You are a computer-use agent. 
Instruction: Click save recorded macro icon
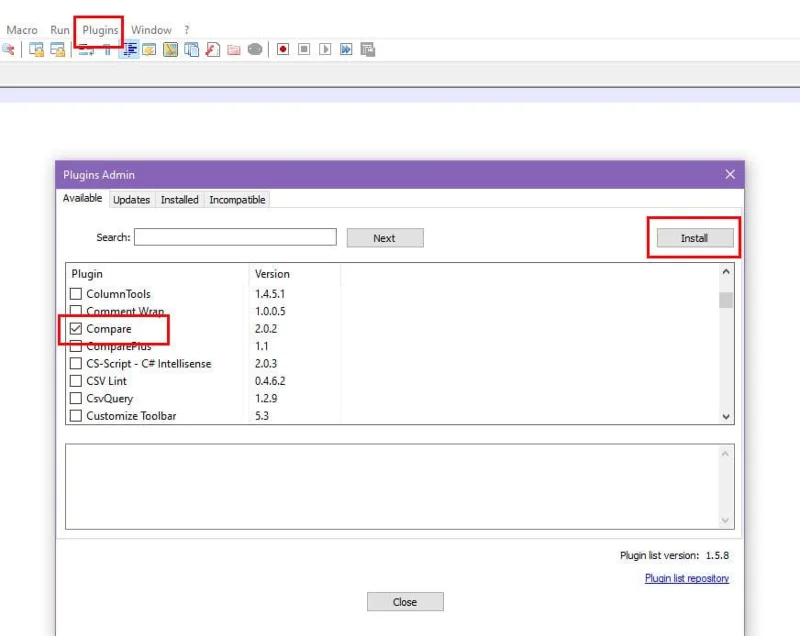click(367, 49)
